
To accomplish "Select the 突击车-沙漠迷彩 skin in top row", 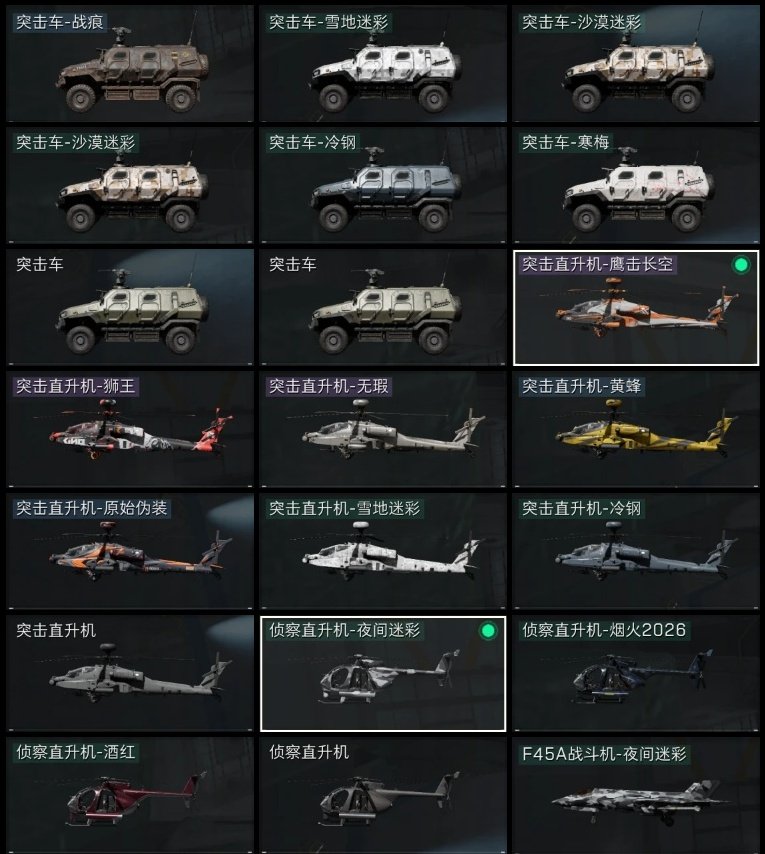I will point(636,64).
